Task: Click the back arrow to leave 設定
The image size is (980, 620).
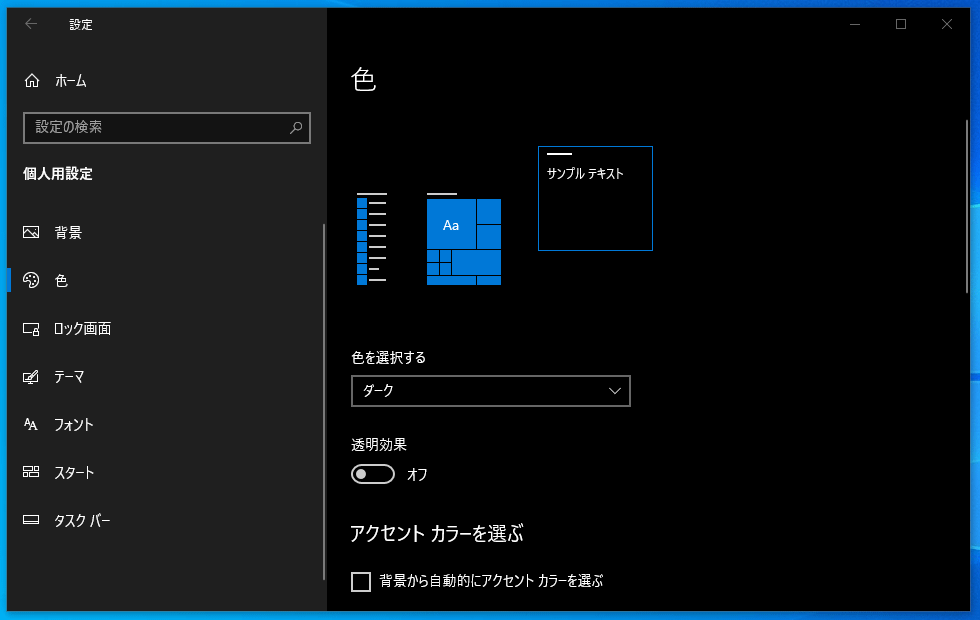Action: [31, 24]
